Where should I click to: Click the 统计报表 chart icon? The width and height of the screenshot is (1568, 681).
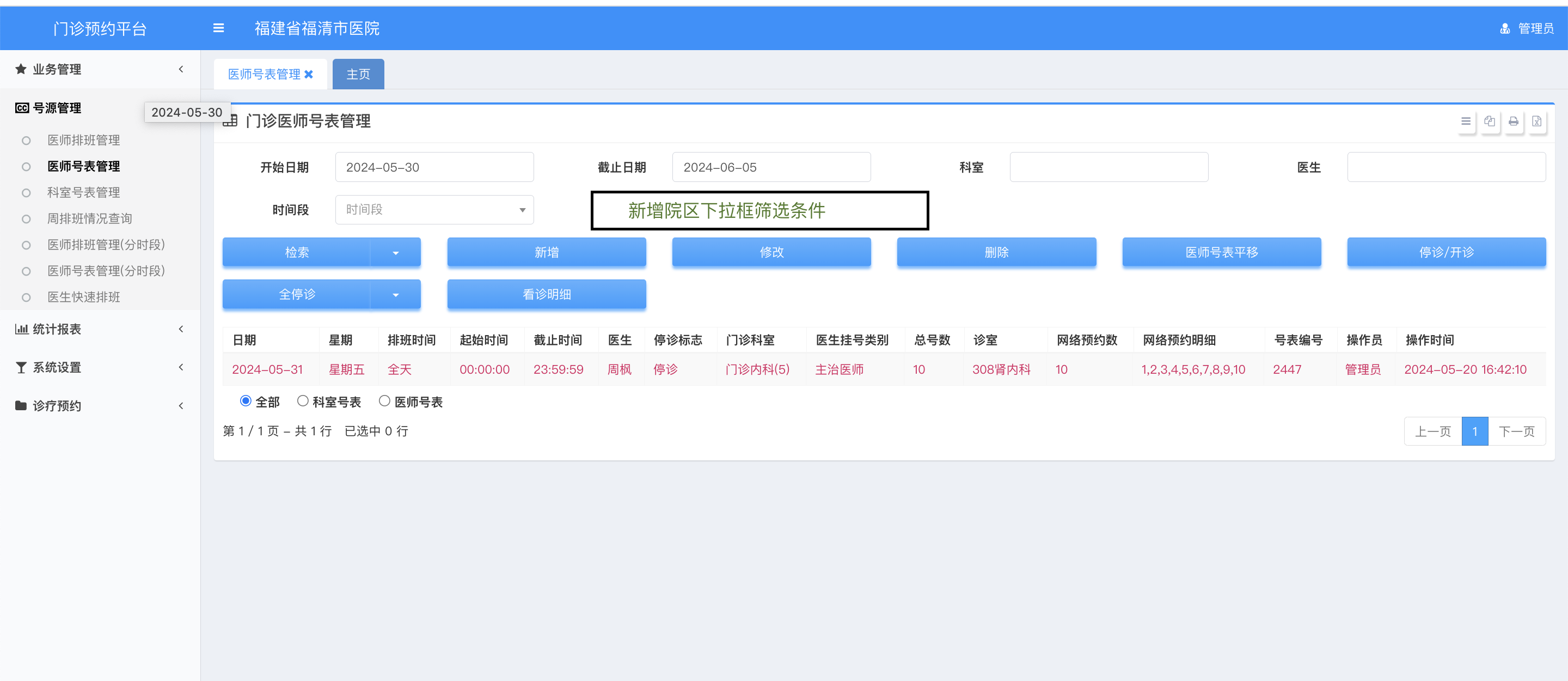pos(21,329)
